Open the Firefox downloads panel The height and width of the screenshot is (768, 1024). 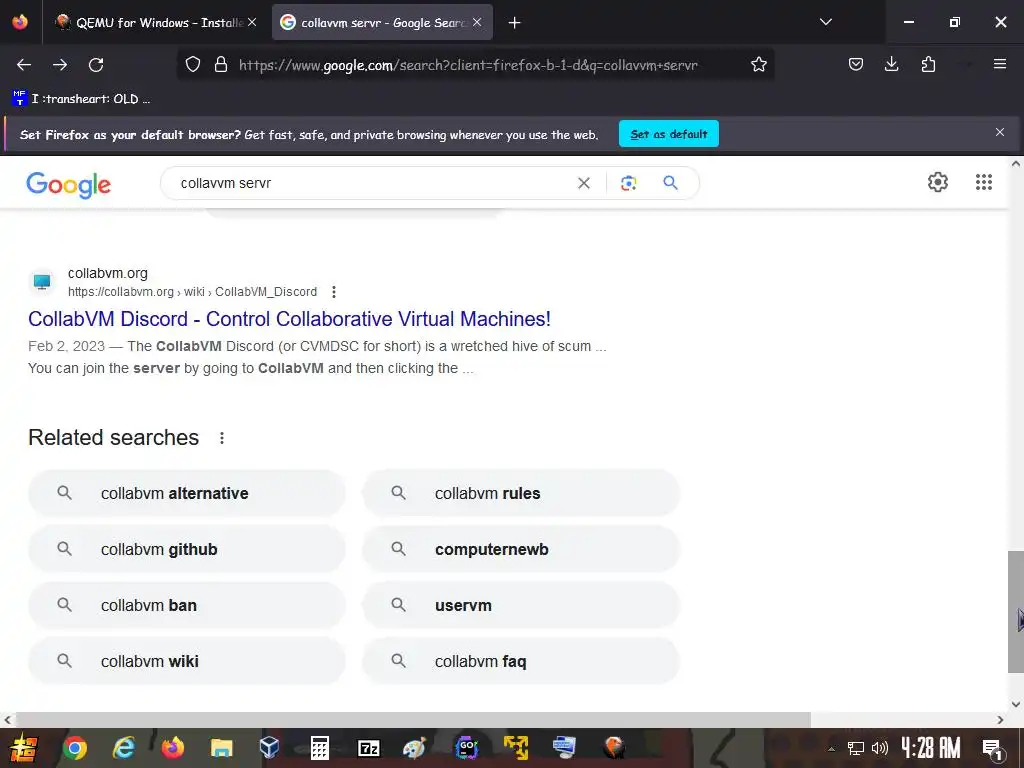tap(891, 64)
